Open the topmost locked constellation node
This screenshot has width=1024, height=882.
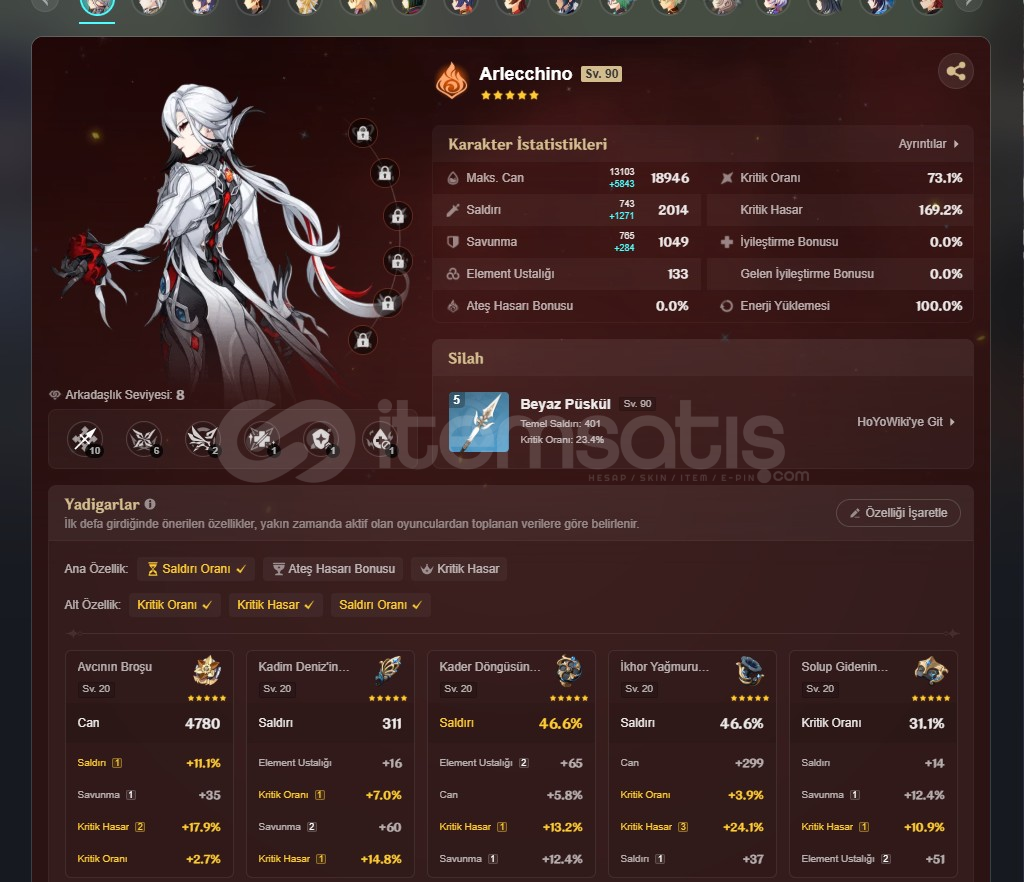coord(362,133)
